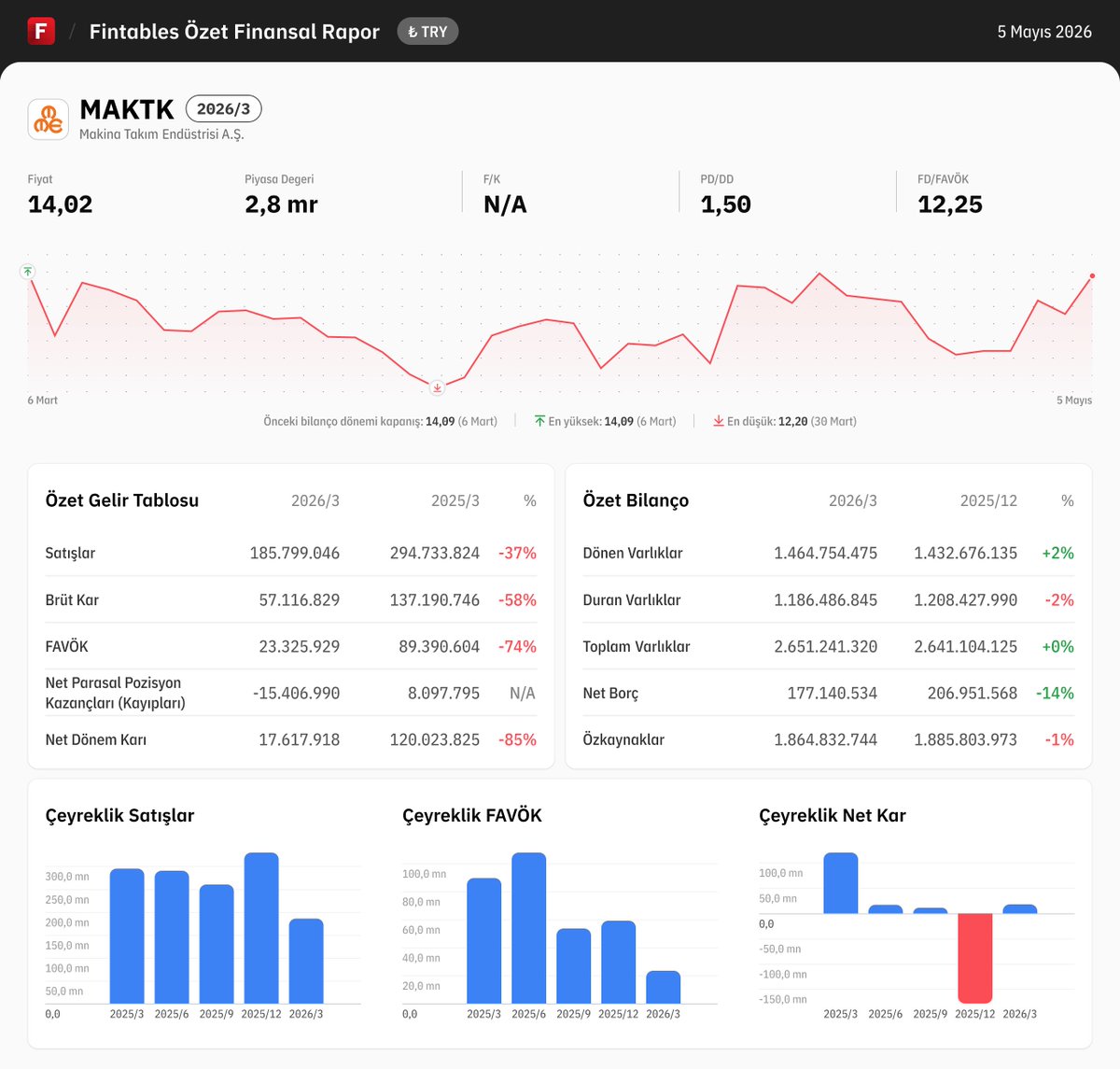Click the Özet Bilanço heading
Image resolution: width=1120 pixels, height=1069 pixels.
coord(636,500)
